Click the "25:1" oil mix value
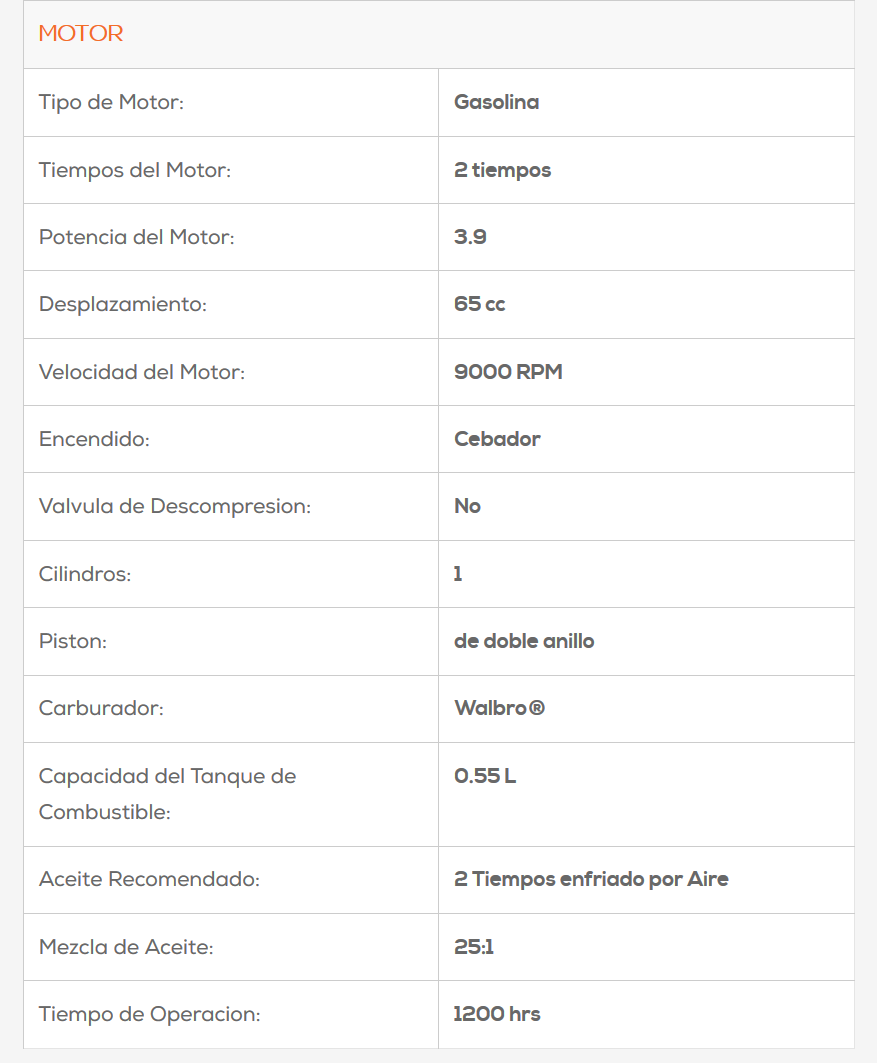Screen dimensions: 877x1063 474,947
